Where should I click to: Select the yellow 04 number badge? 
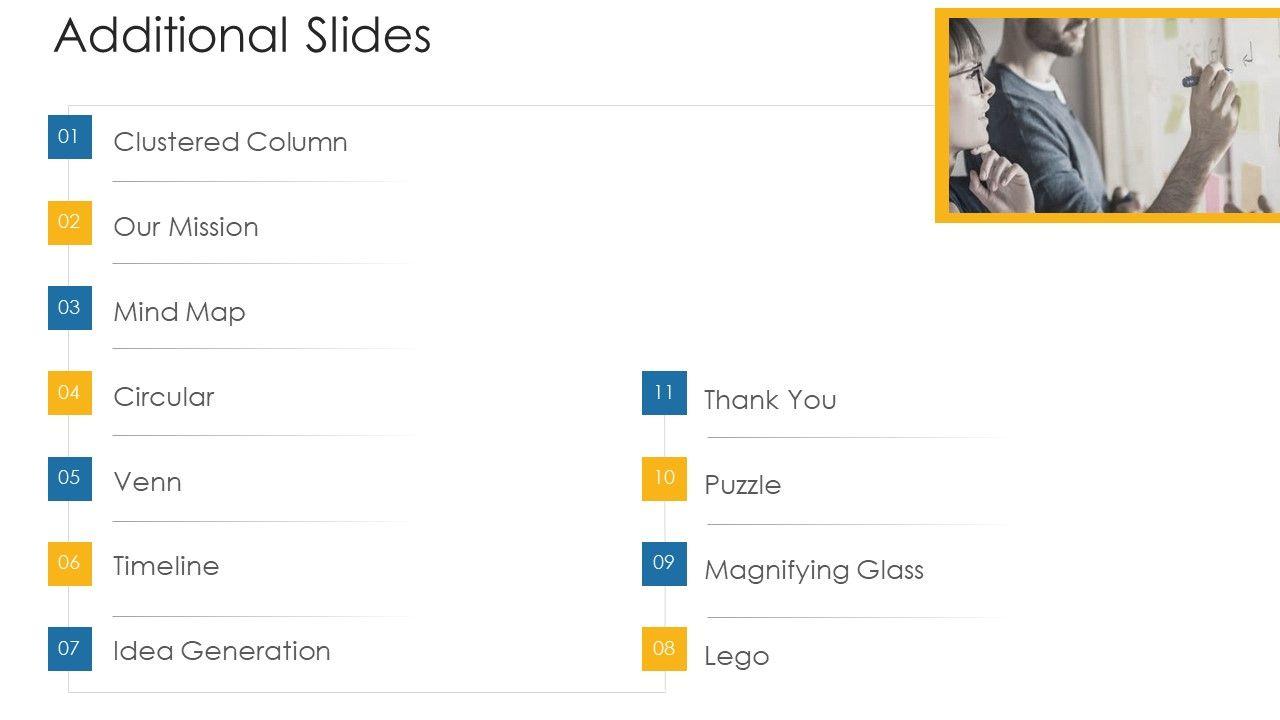[70, 393]
